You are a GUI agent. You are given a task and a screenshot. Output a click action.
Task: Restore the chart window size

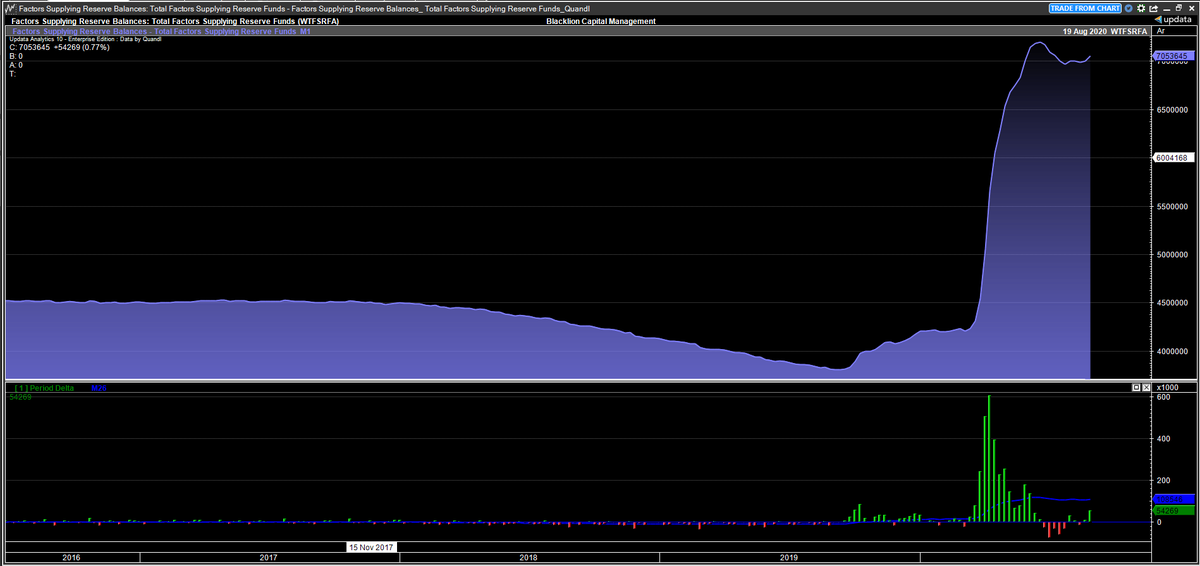pyautogui.click(x=1179, y=8)
